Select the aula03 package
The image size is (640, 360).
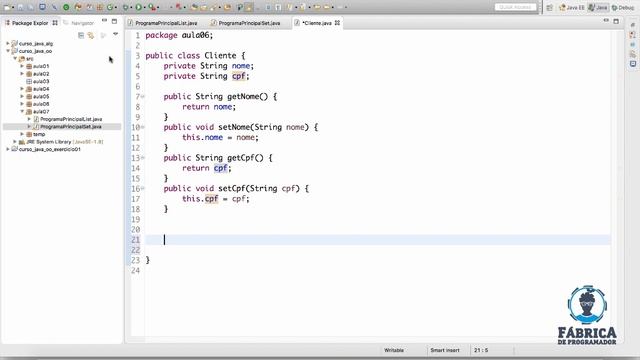[38, 81]
